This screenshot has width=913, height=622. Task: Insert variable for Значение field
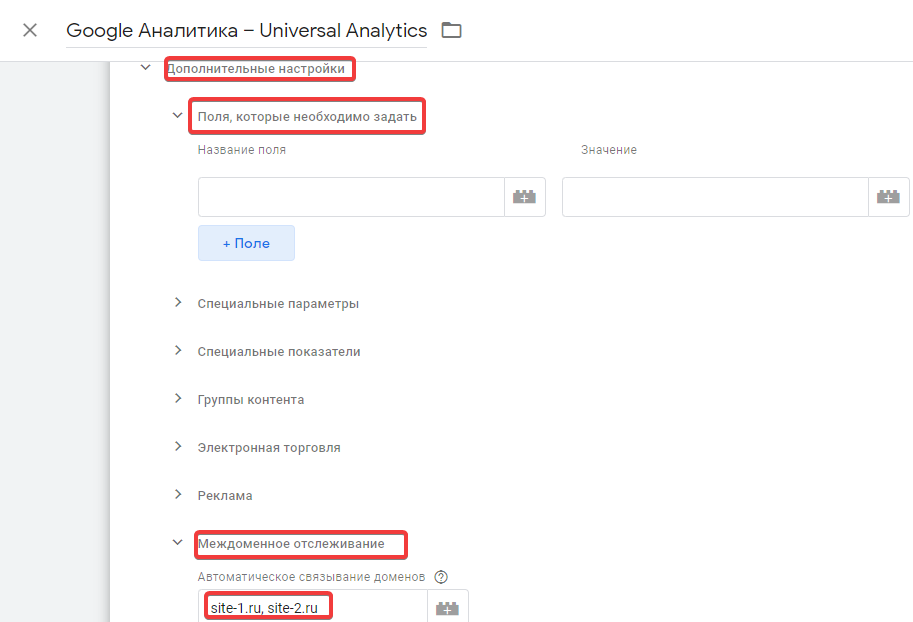click(889, 197)
